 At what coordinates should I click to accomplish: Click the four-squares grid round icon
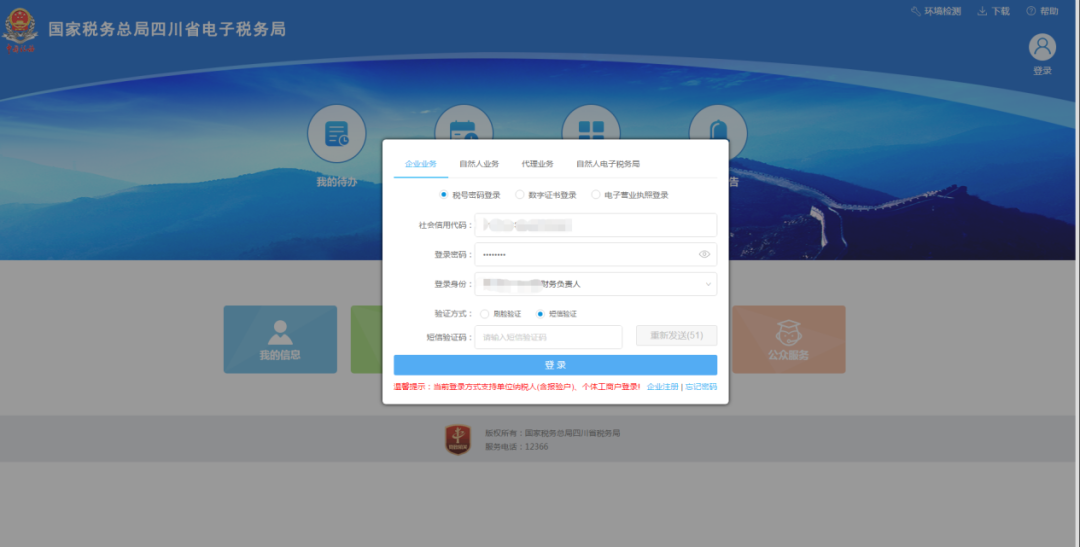591,123
